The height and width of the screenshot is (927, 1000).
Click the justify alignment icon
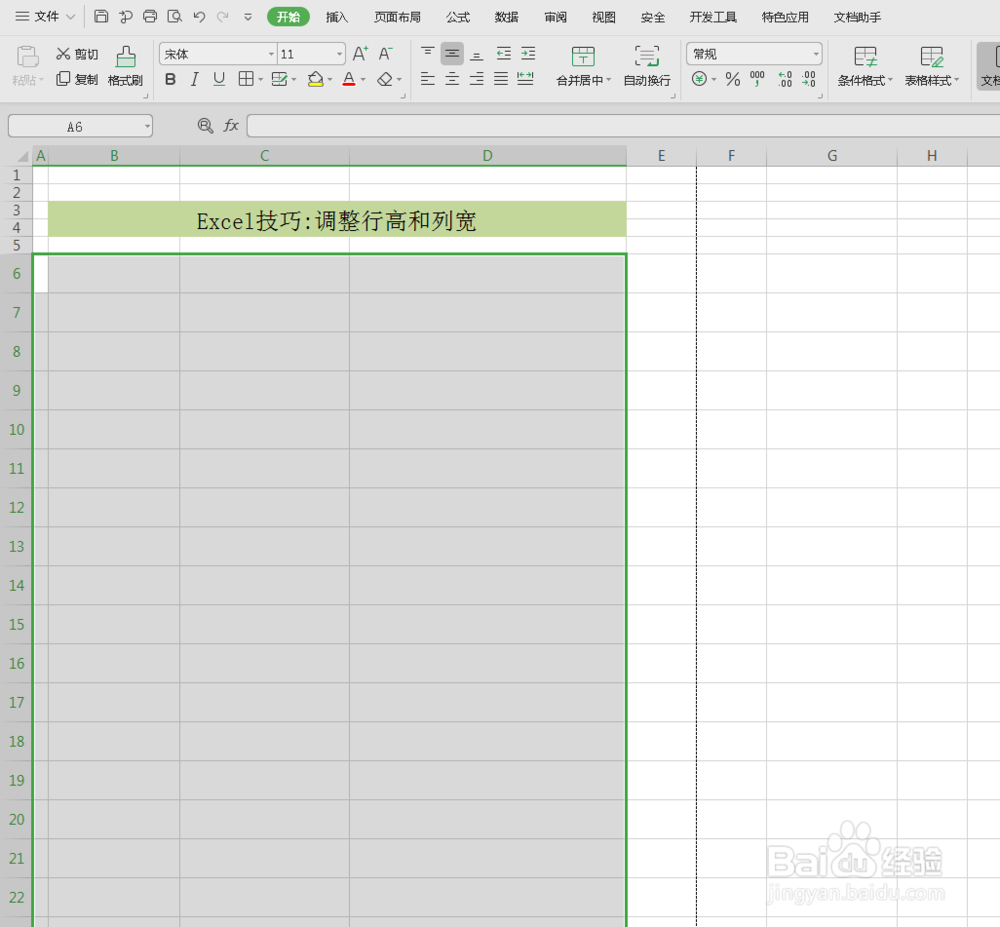pyautogui.click(x=501, y=79)
